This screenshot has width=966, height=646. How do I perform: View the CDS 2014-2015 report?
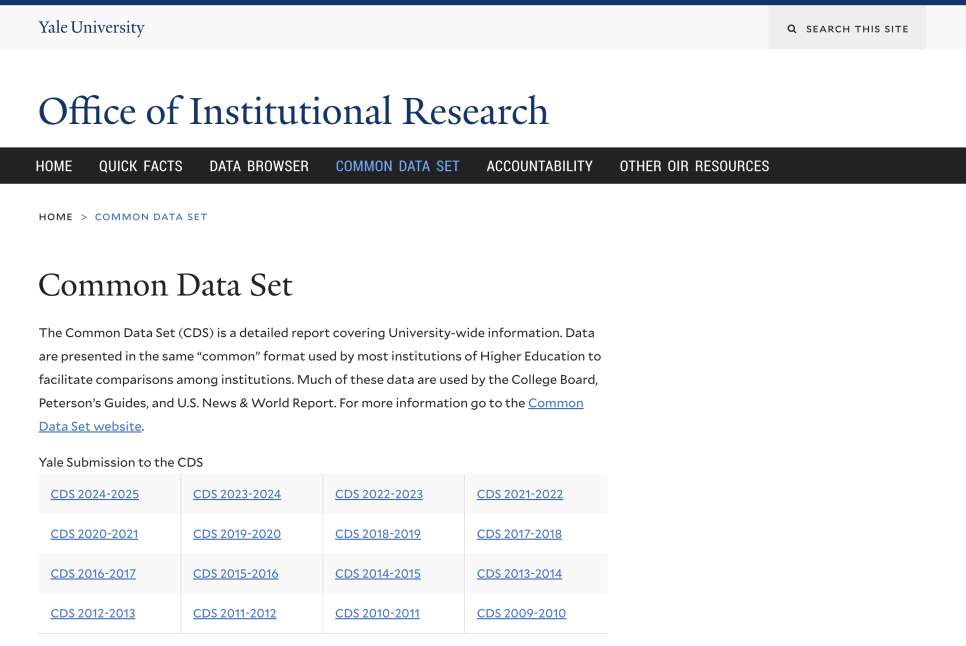click(x=378, y=574)
